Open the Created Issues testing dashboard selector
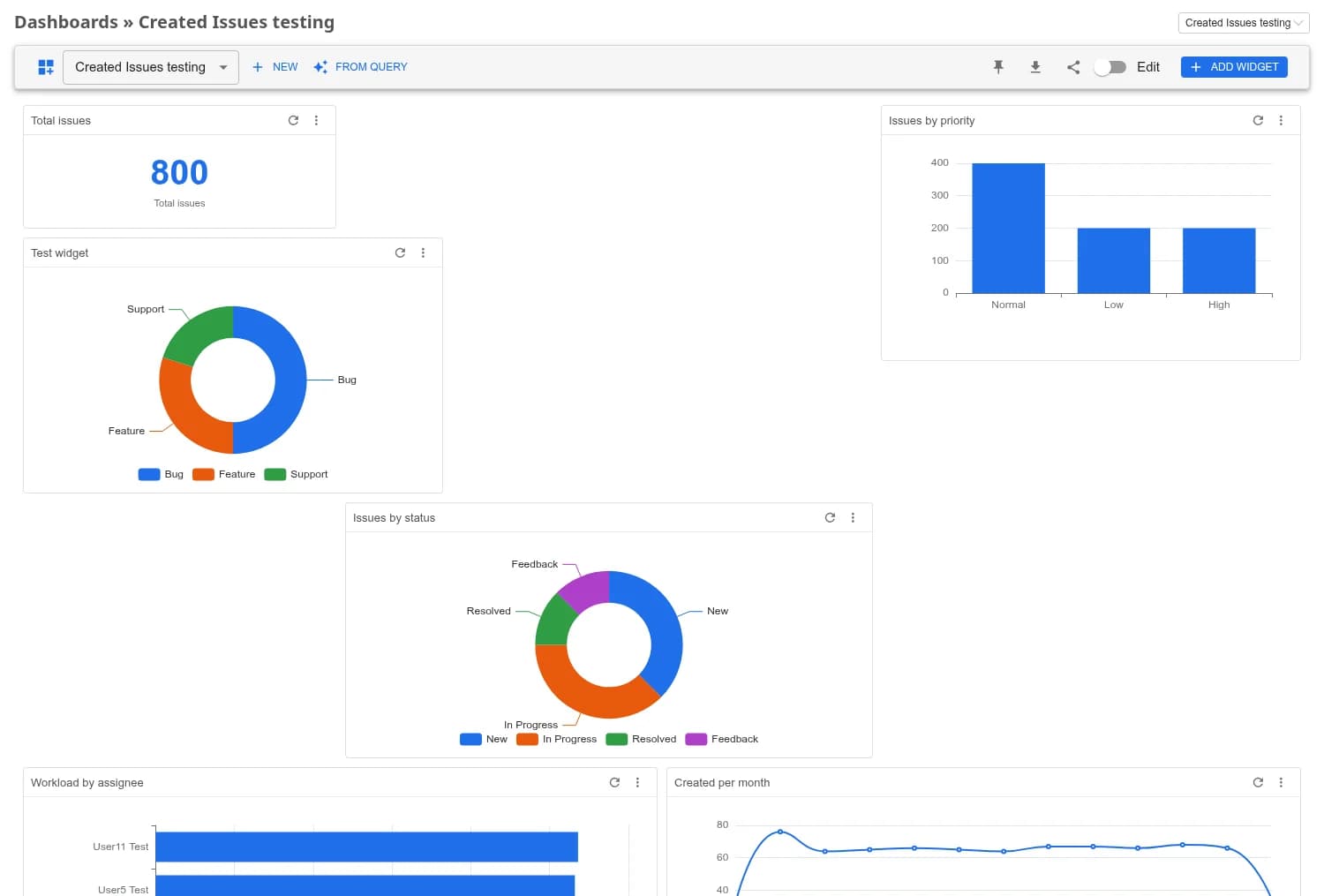The image size is (1324, 896). click(151, 67)
